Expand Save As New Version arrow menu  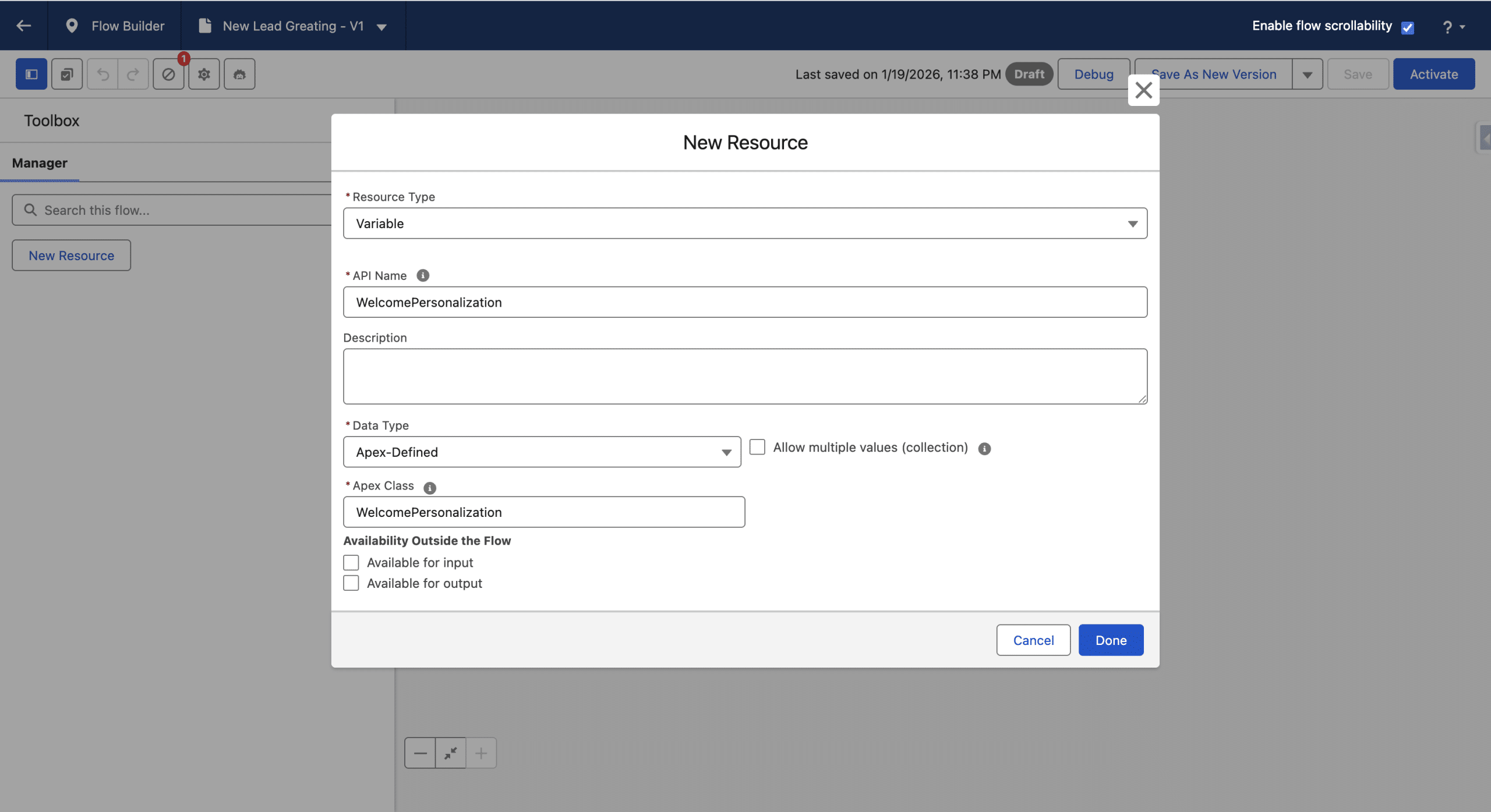1308,75
